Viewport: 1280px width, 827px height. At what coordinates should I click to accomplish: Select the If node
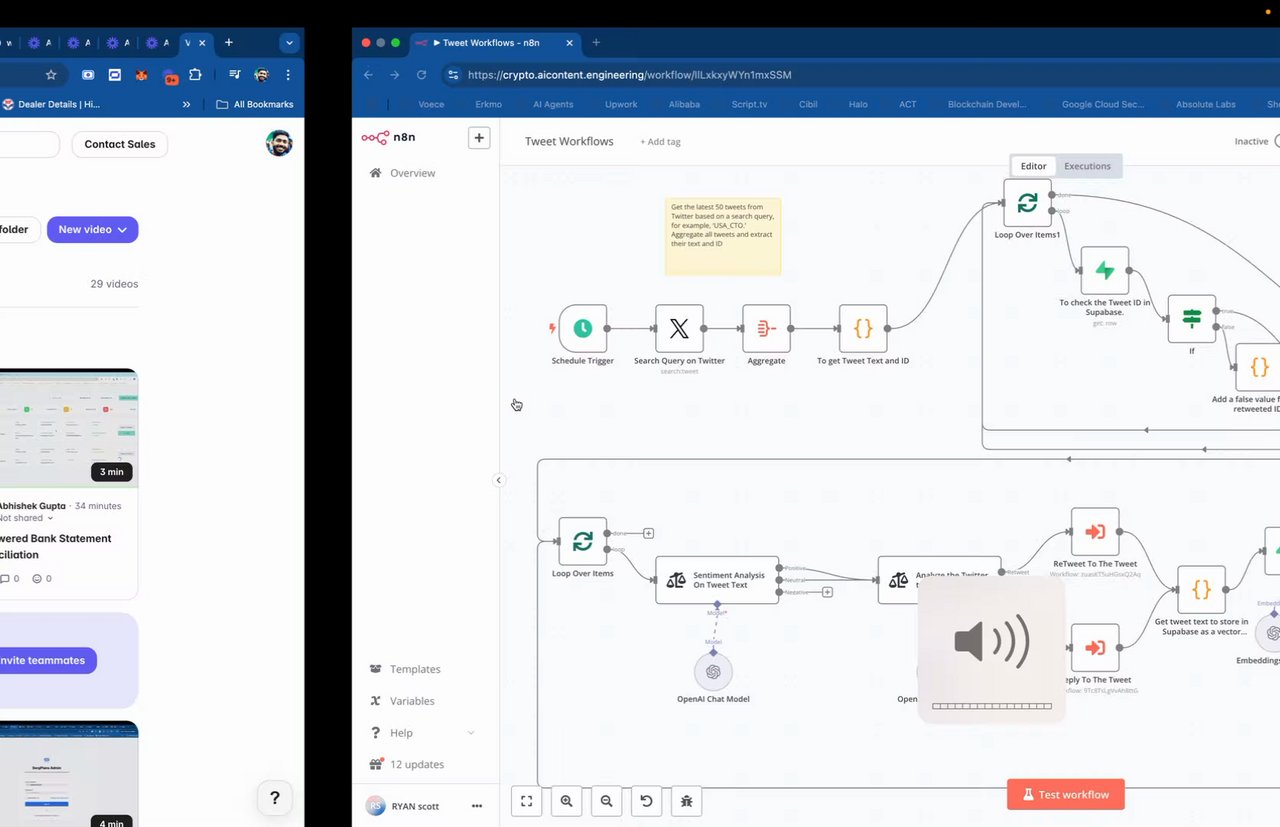point(1192,319)
